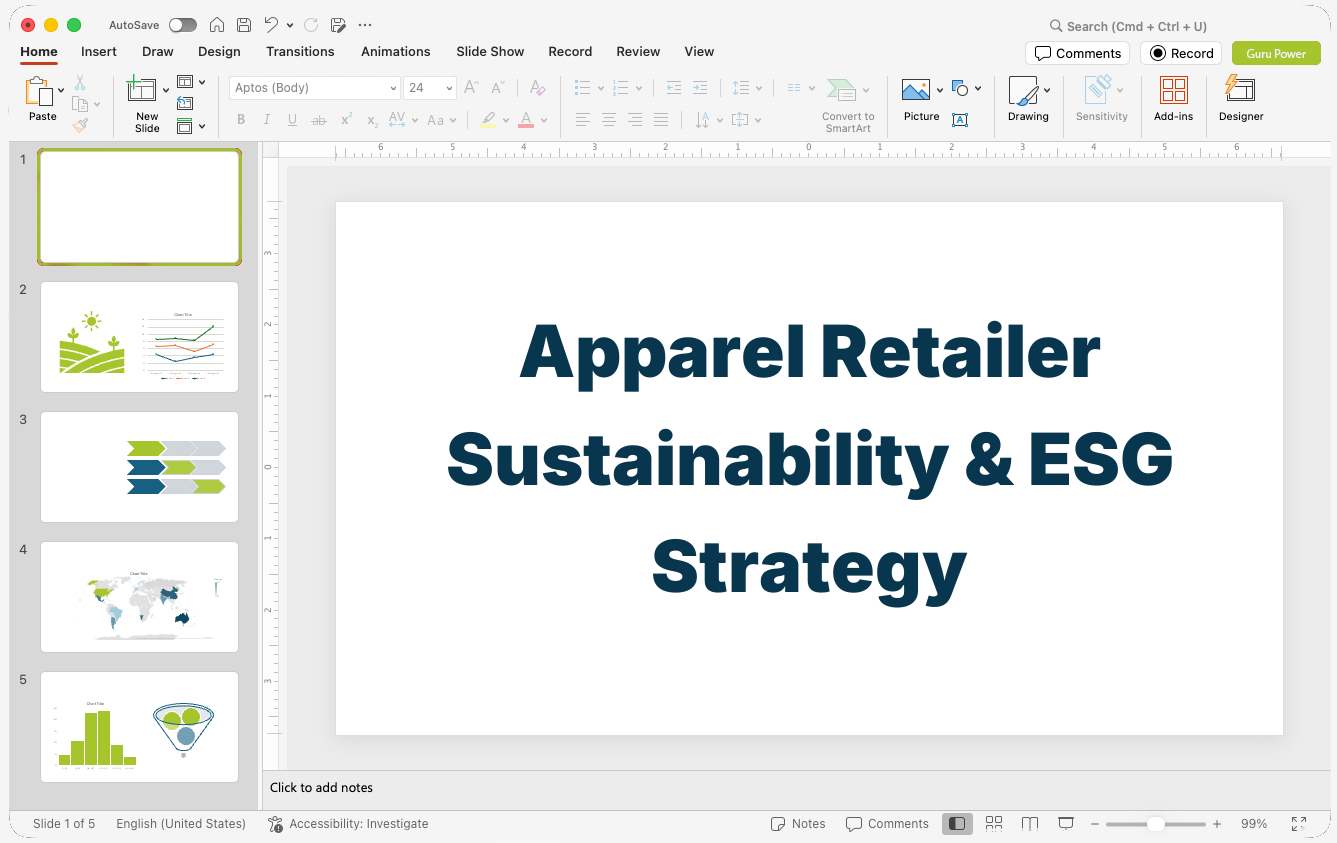Click the Superscript icon

tap(346, 120)
